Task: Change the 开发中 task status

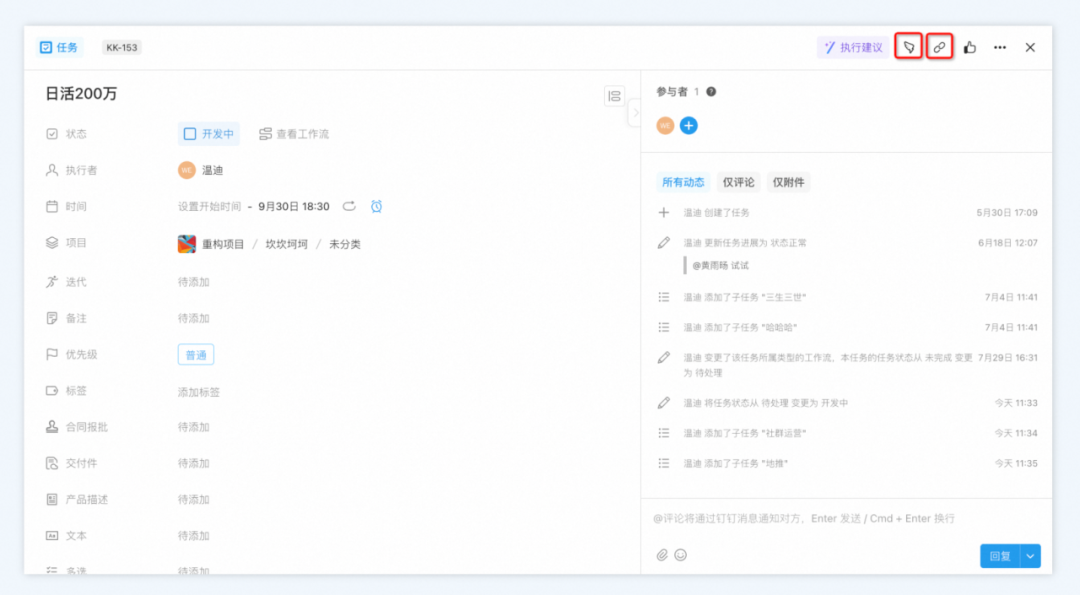Action: point(208,134)
